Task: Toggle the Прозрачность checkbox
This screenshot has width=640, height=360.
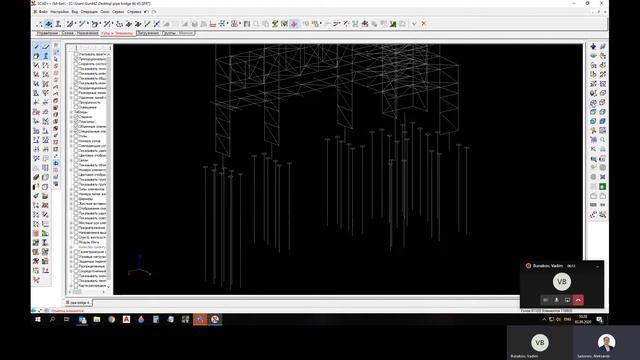Action: pyautogui.click(x=76, y=102)
